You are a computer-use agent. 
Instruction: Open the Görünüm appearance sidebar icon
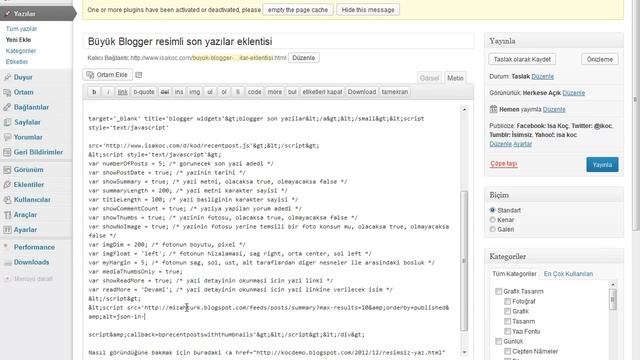(x=7, y=170)
